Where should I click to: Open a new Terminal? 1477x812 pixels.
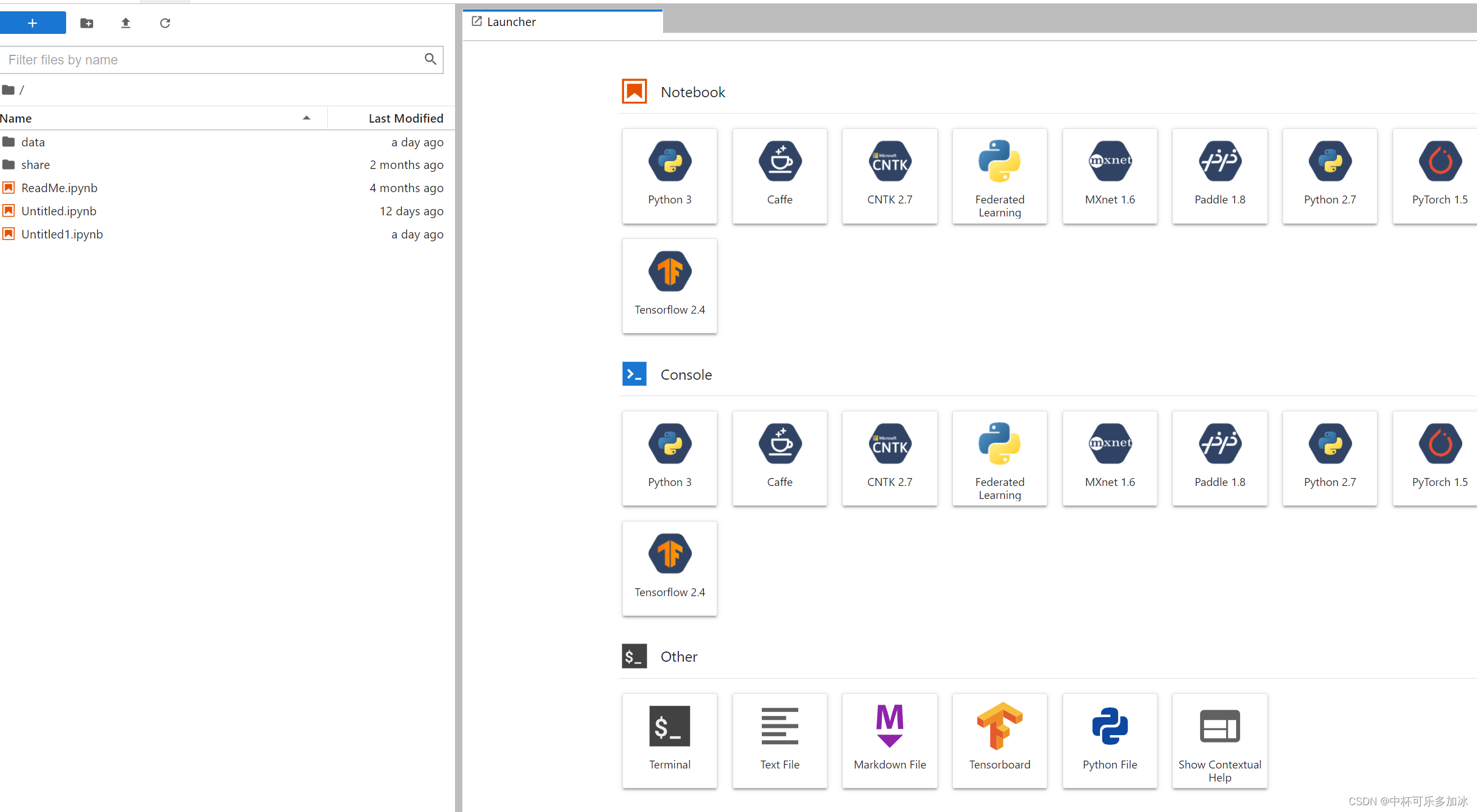(x=669, y=740)
